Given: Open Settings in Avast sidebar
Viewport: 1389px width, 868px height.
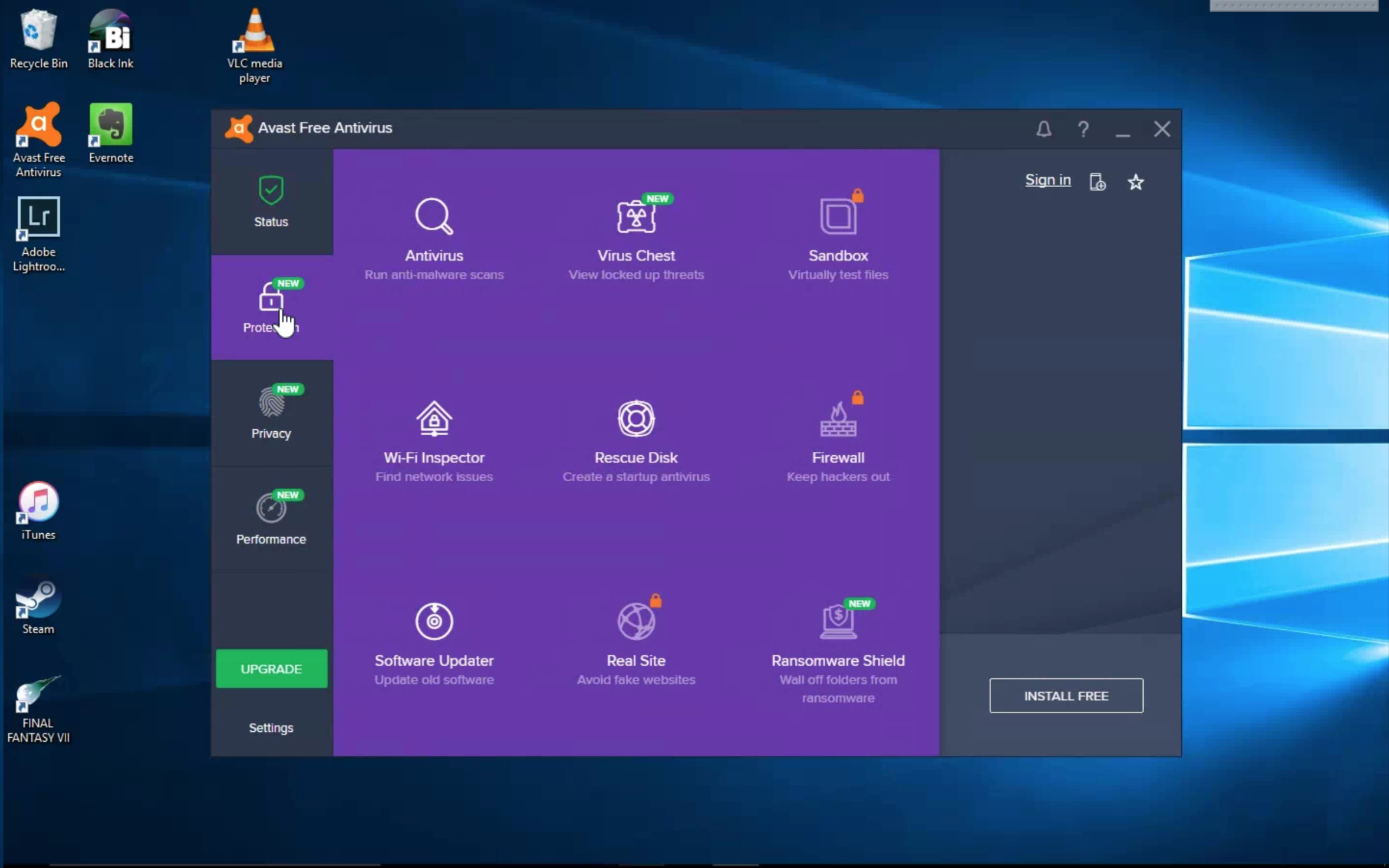Looking at the screenshot, I should [271, 727].
